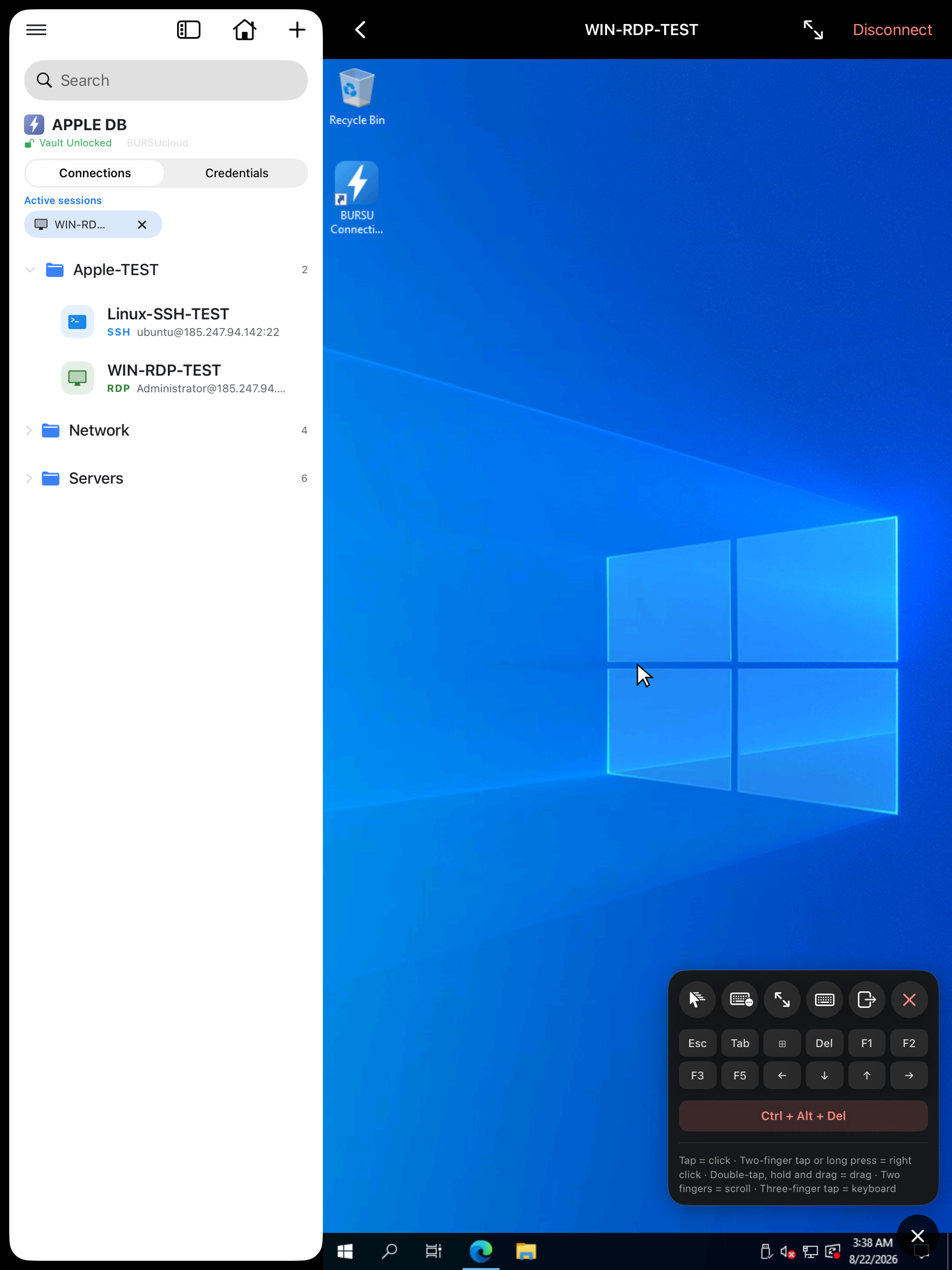Screen dimensions: 952x1270
Task: Select the Apple-TEST folder name
Action: point(116,270)
